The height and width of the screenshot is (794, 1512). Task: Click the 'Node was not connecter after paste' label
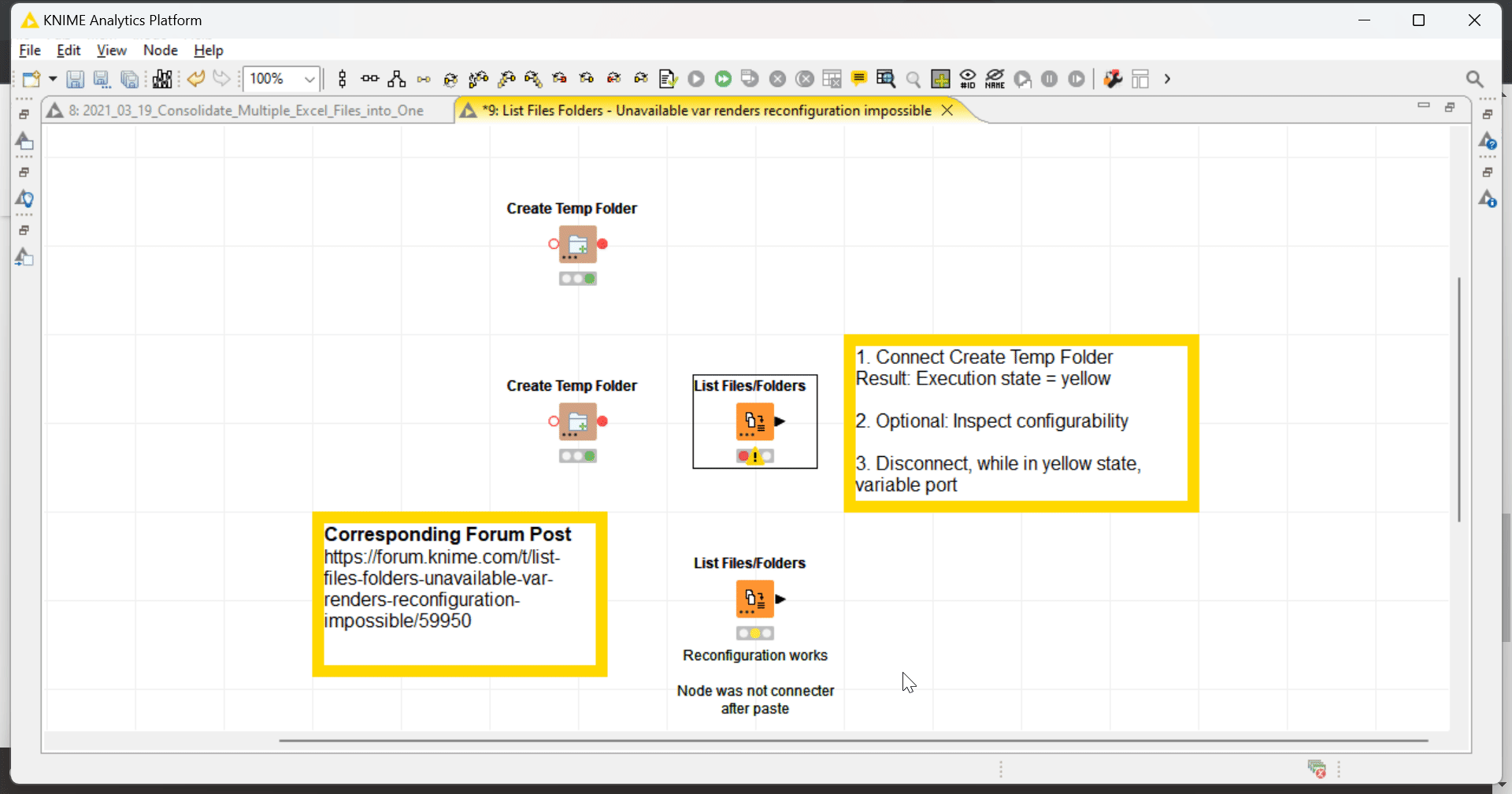[x=755, y=699]
